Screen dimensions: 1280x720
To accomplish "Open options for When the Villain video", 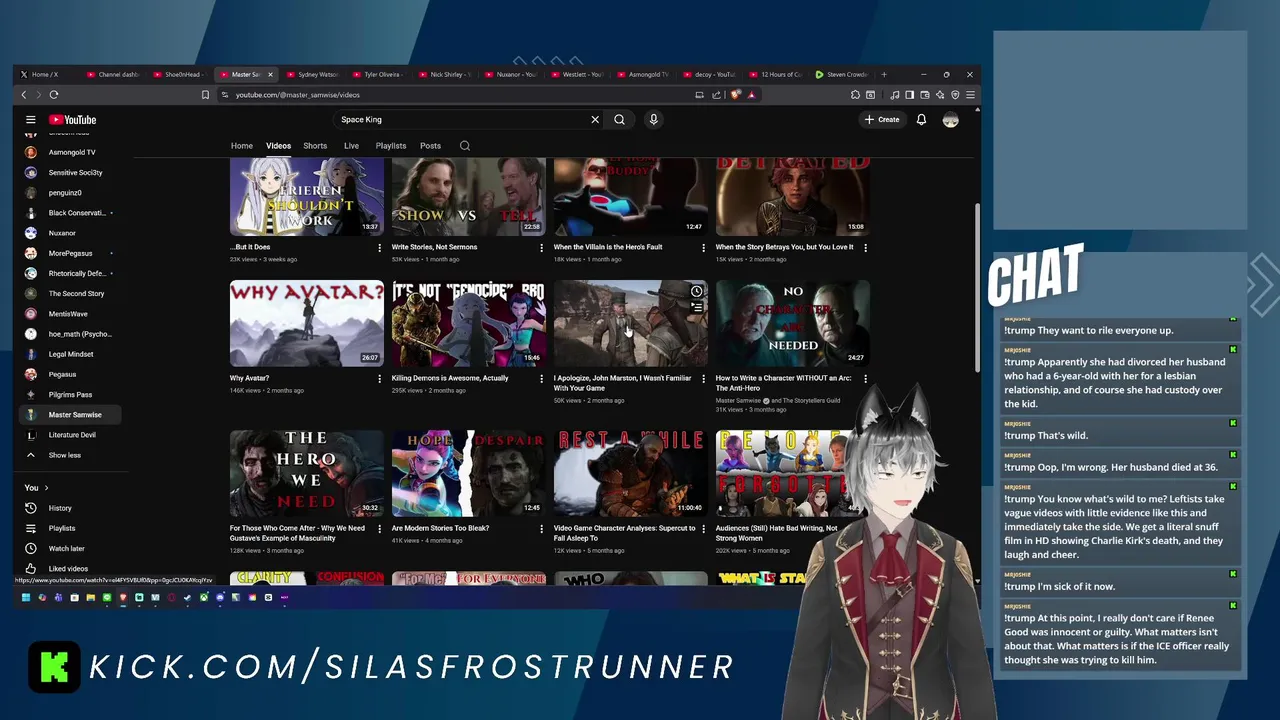I will pos(703,248).
